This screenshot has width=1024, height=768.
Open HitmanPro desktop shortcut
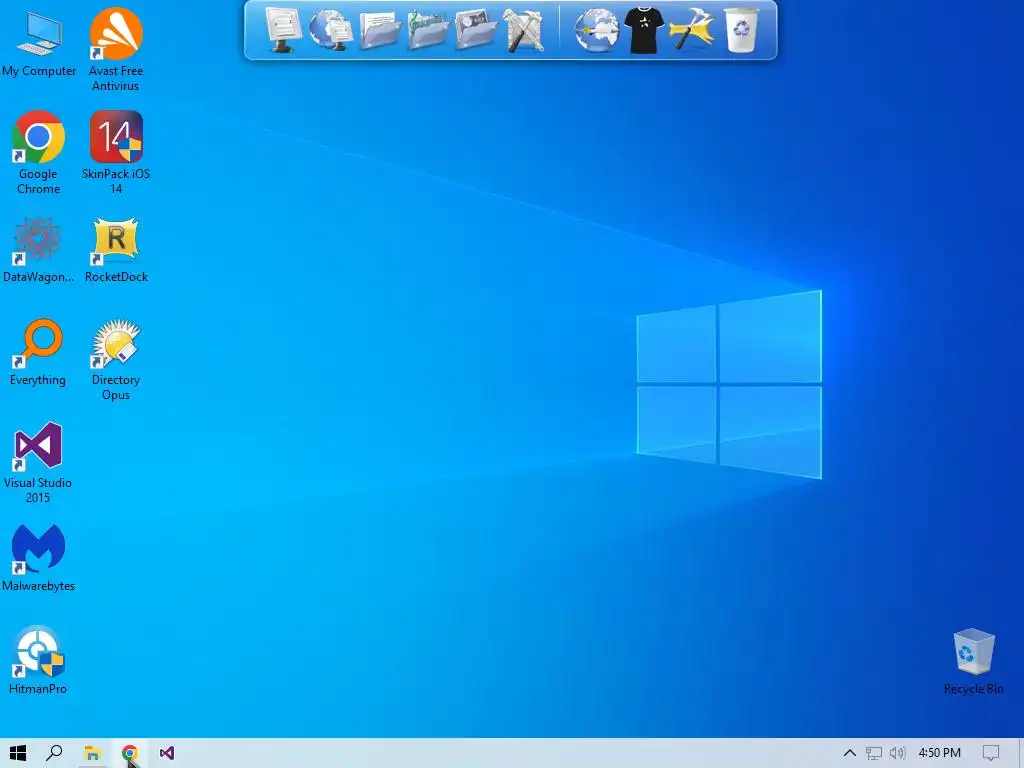[38, 660]
